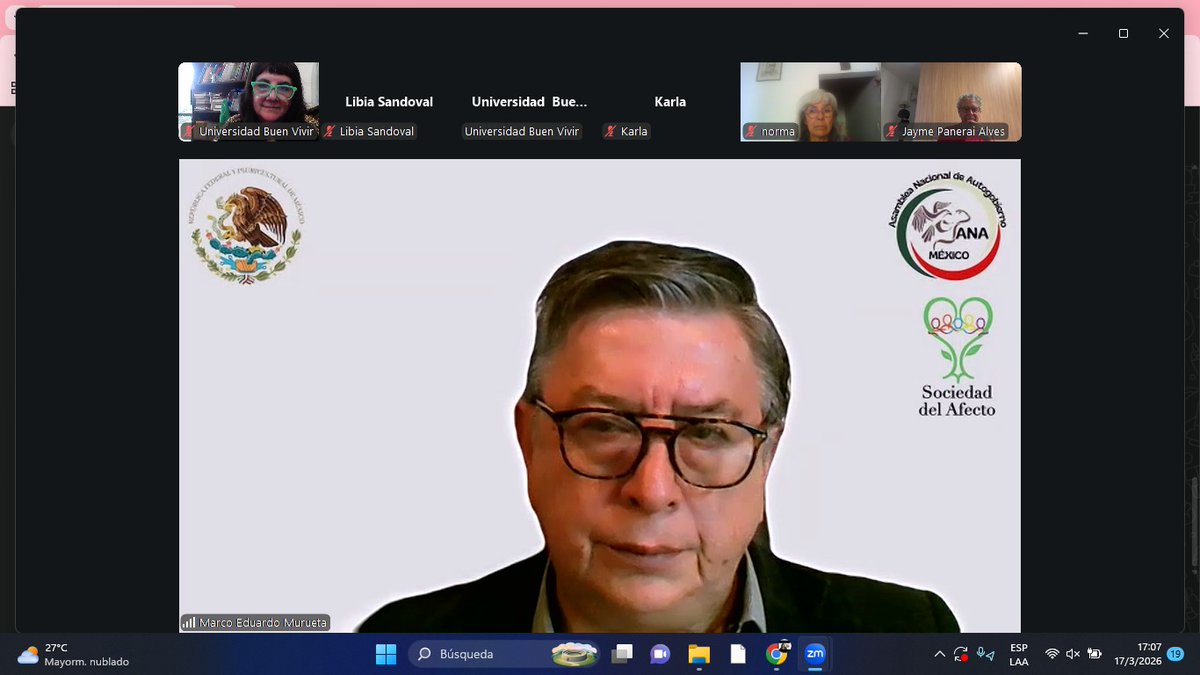
Task: Select Libia Sandoval participant tile
Action: 389,101
